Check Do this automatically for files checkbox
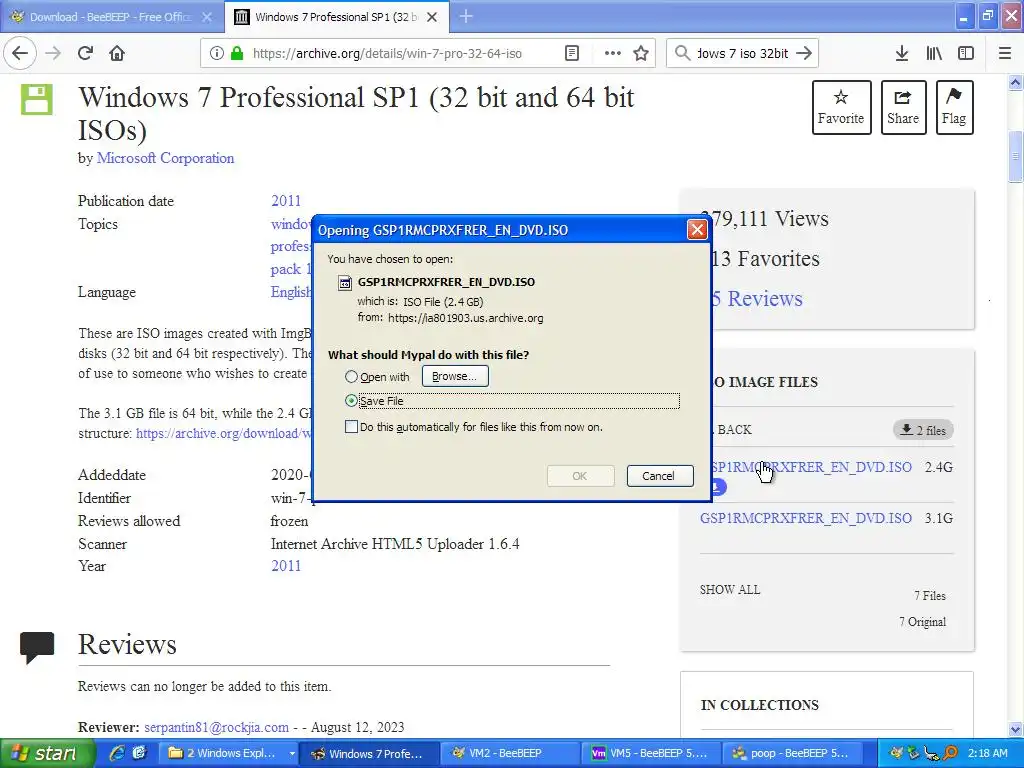Viewport: 1024px width, 768px height. [351, 427]
